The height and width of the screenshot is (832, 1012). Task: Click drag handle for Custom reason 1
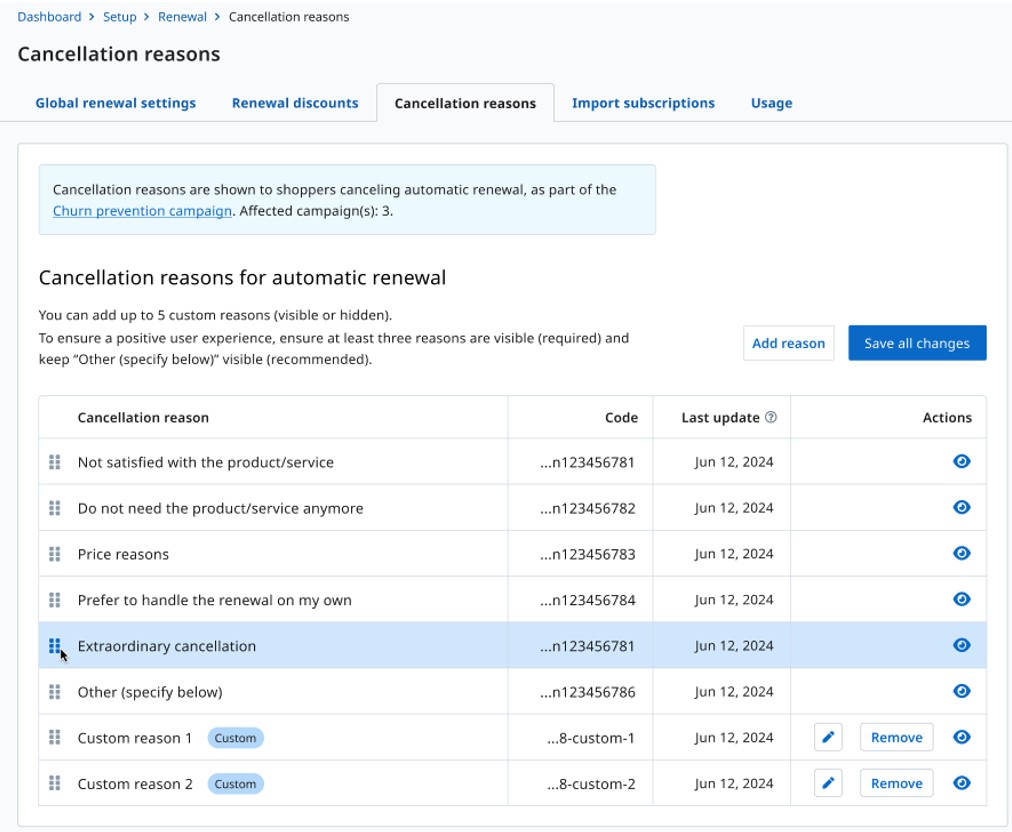(x=55, y=738)
